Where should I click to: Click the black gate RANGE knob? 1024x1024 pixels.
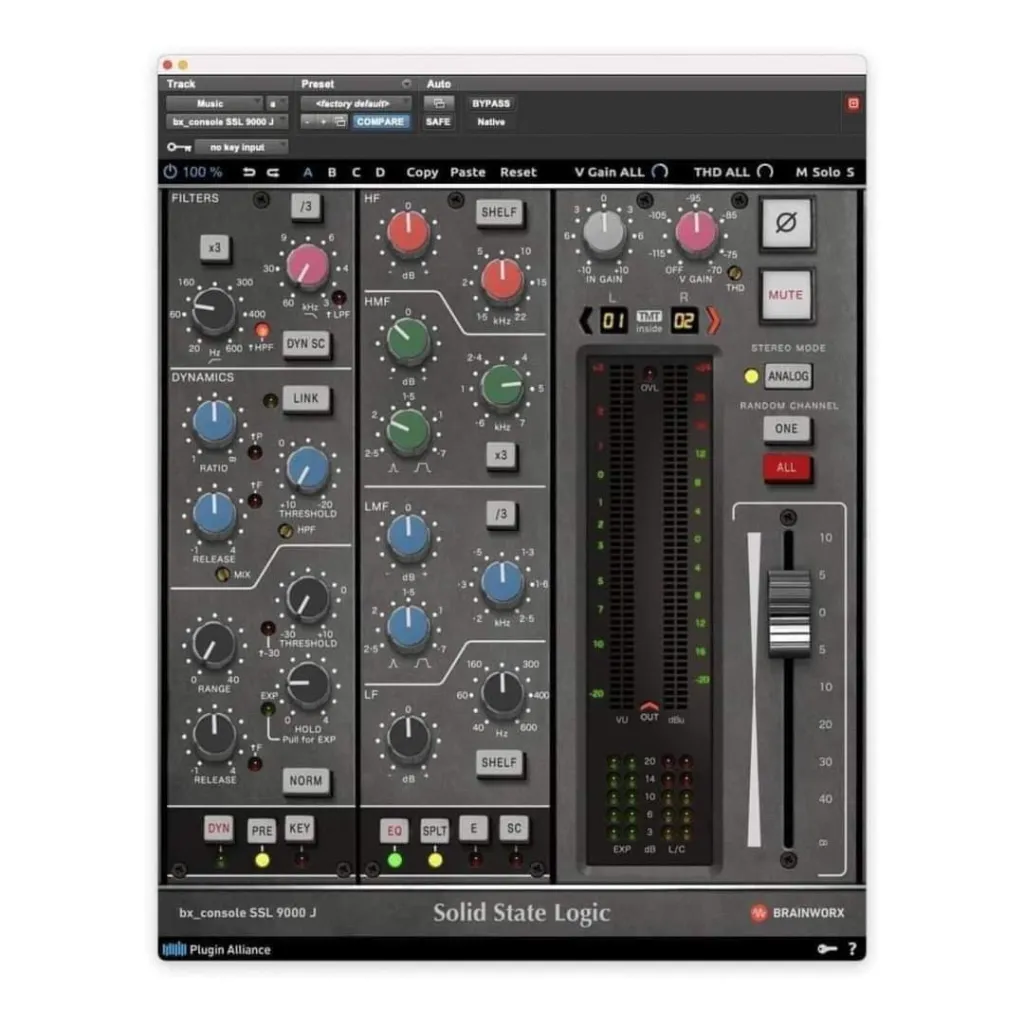click(214, 643)
